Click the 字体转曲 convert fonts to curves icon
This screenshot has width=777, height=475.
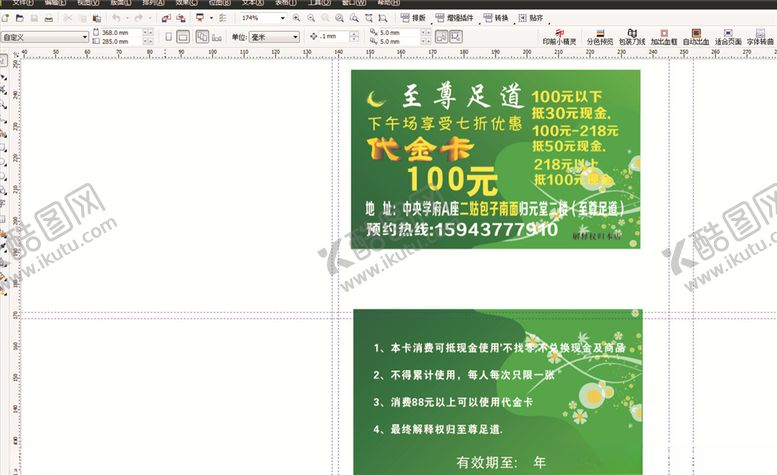pyautogui.click(x=760, y=37)
